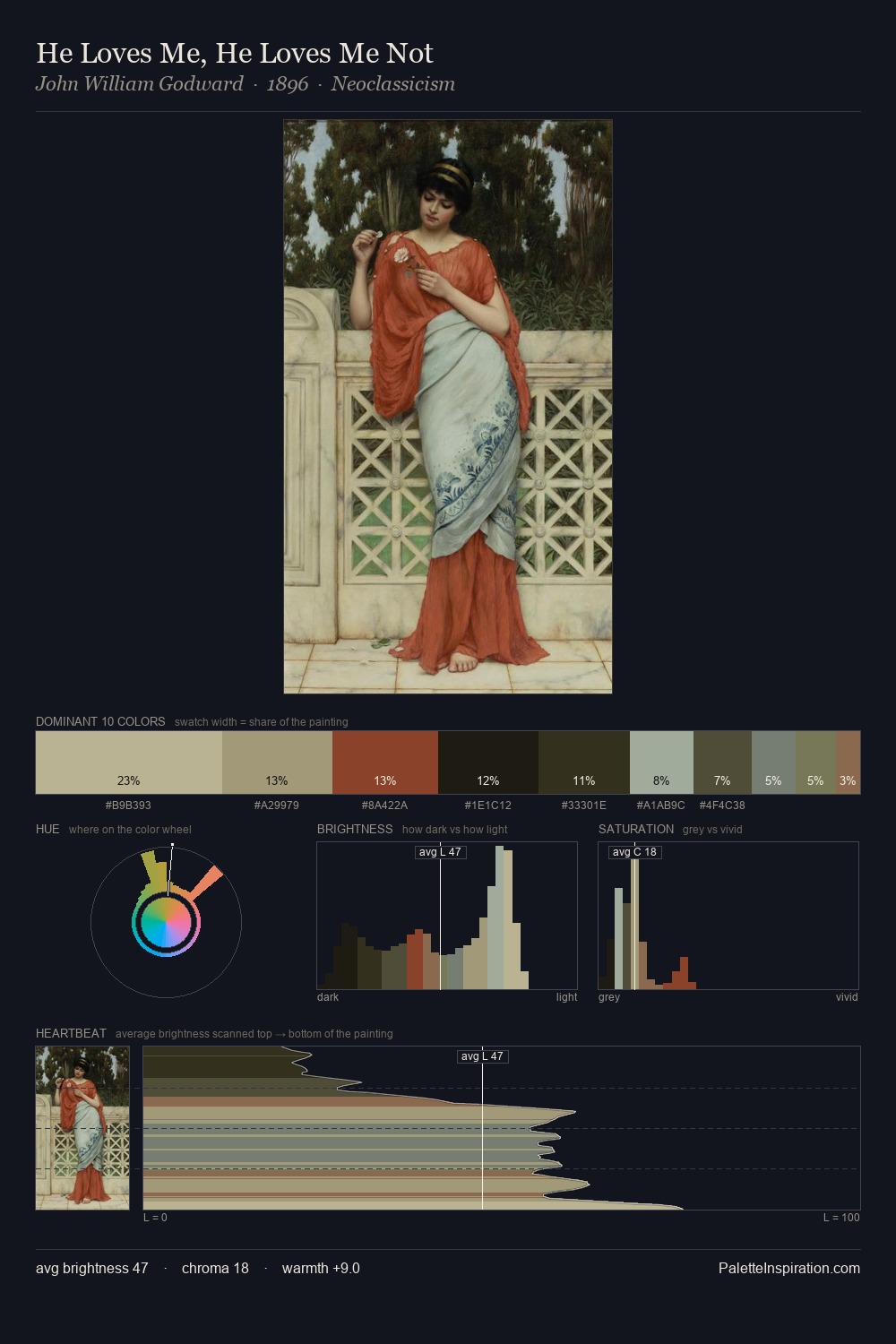Choose the dark olive #33301E 11% swatch
896x1344 pixels.
[x=584, y=762]
